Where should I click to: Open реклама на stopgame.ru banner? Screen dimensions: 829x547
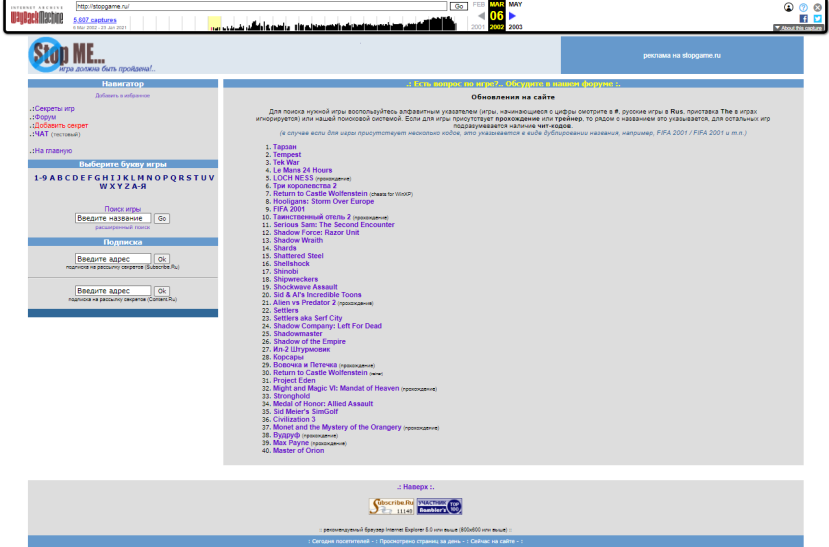coord(682,55)
